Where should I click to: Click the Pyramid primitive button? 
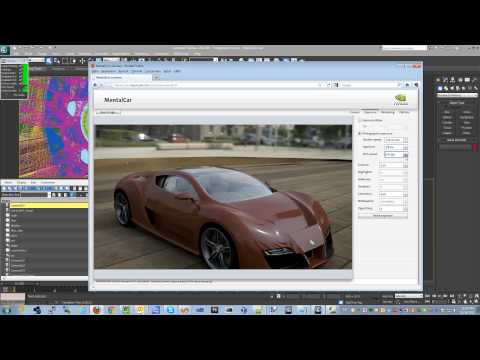click(x=466, y=128)
